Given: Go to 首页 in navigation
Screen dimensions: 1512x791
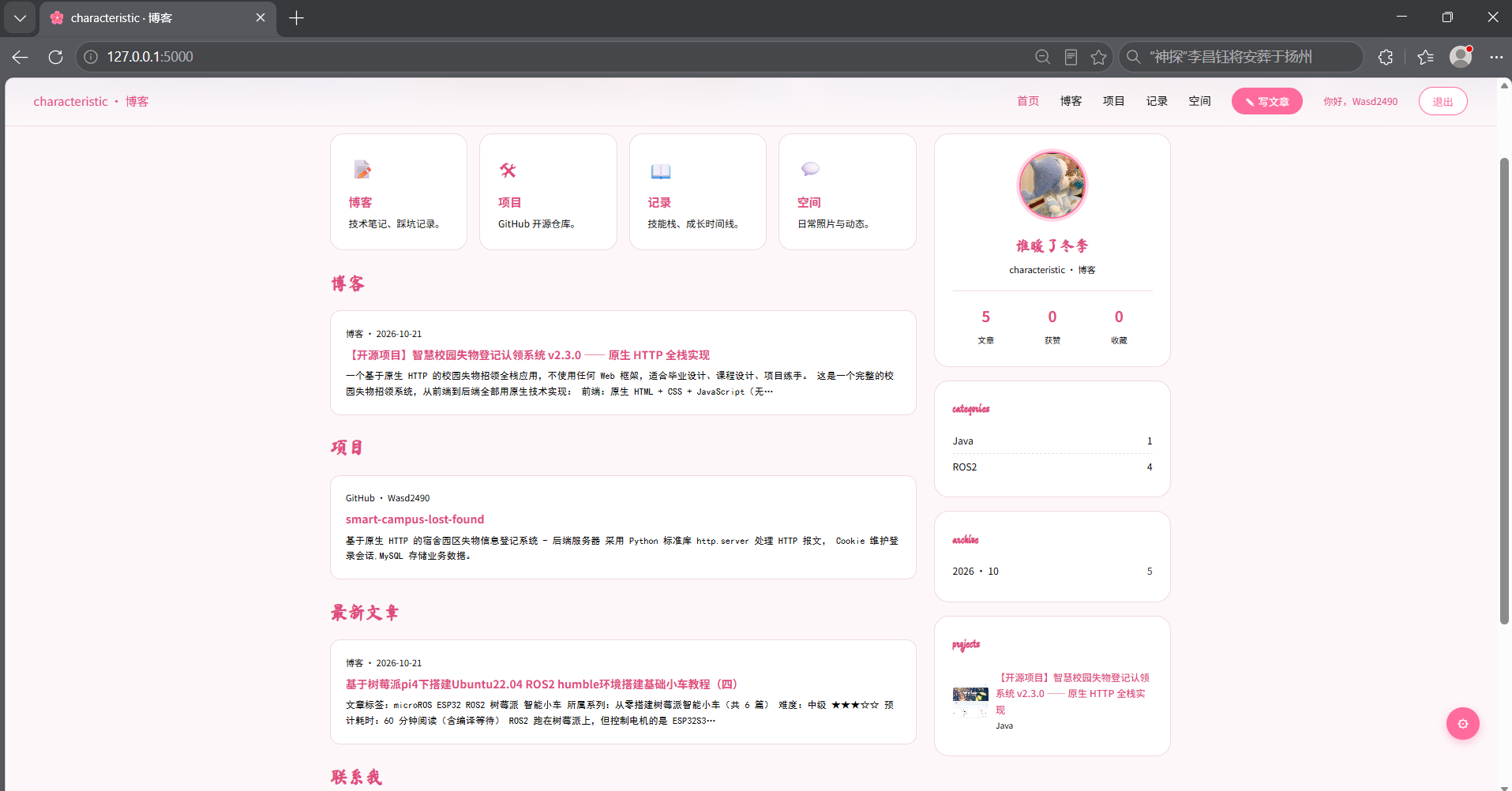Looking at the screenshot, I should pos(1028,101).
